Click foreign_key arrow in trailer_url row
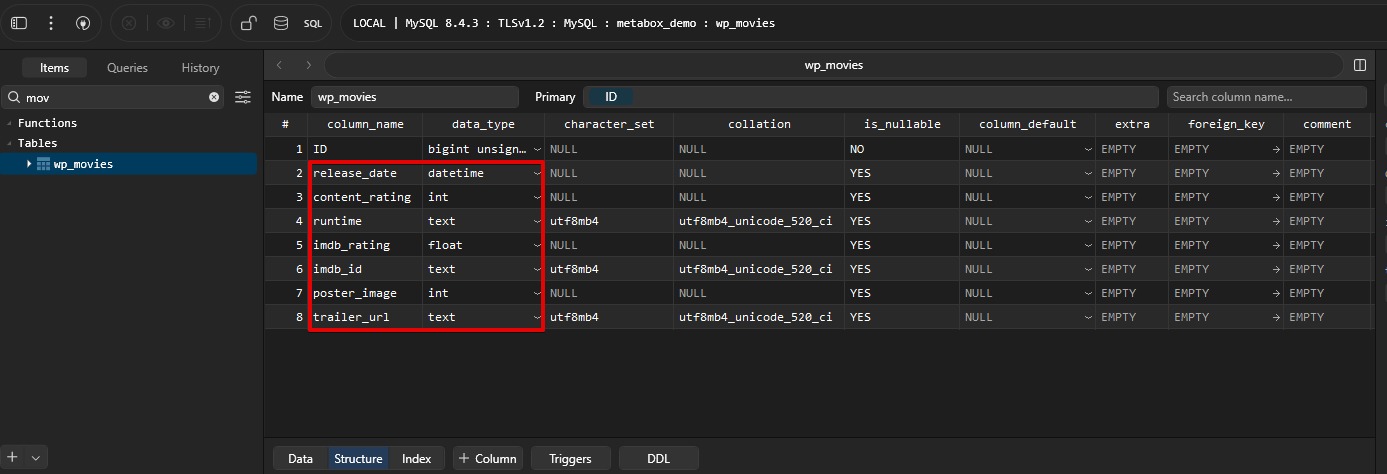Screen dimensions: 1387x474 (x=1275, y=317)
